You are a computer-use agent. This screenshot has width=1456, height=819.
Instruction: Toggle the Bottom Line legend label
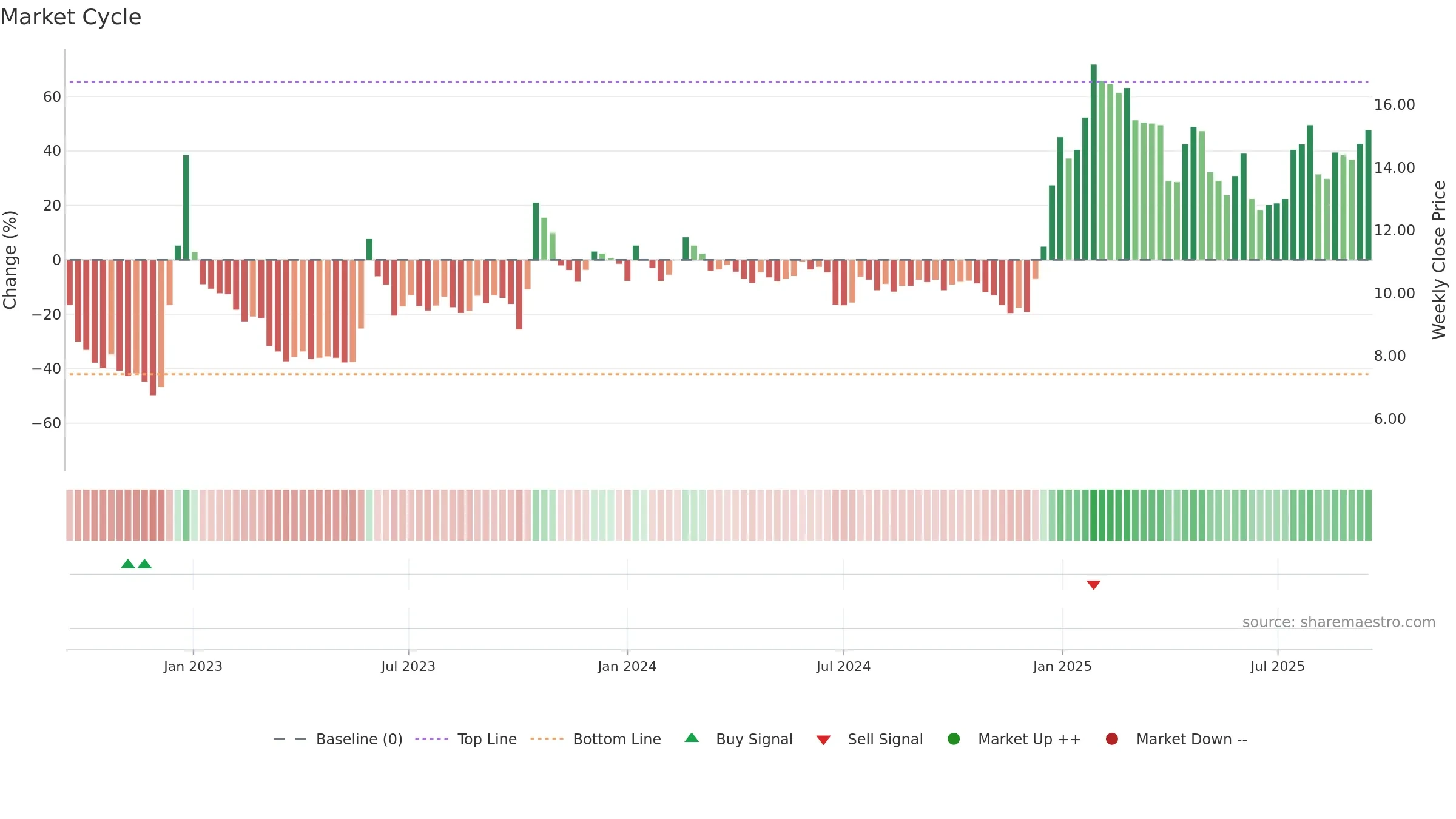[x=617, y=739]
